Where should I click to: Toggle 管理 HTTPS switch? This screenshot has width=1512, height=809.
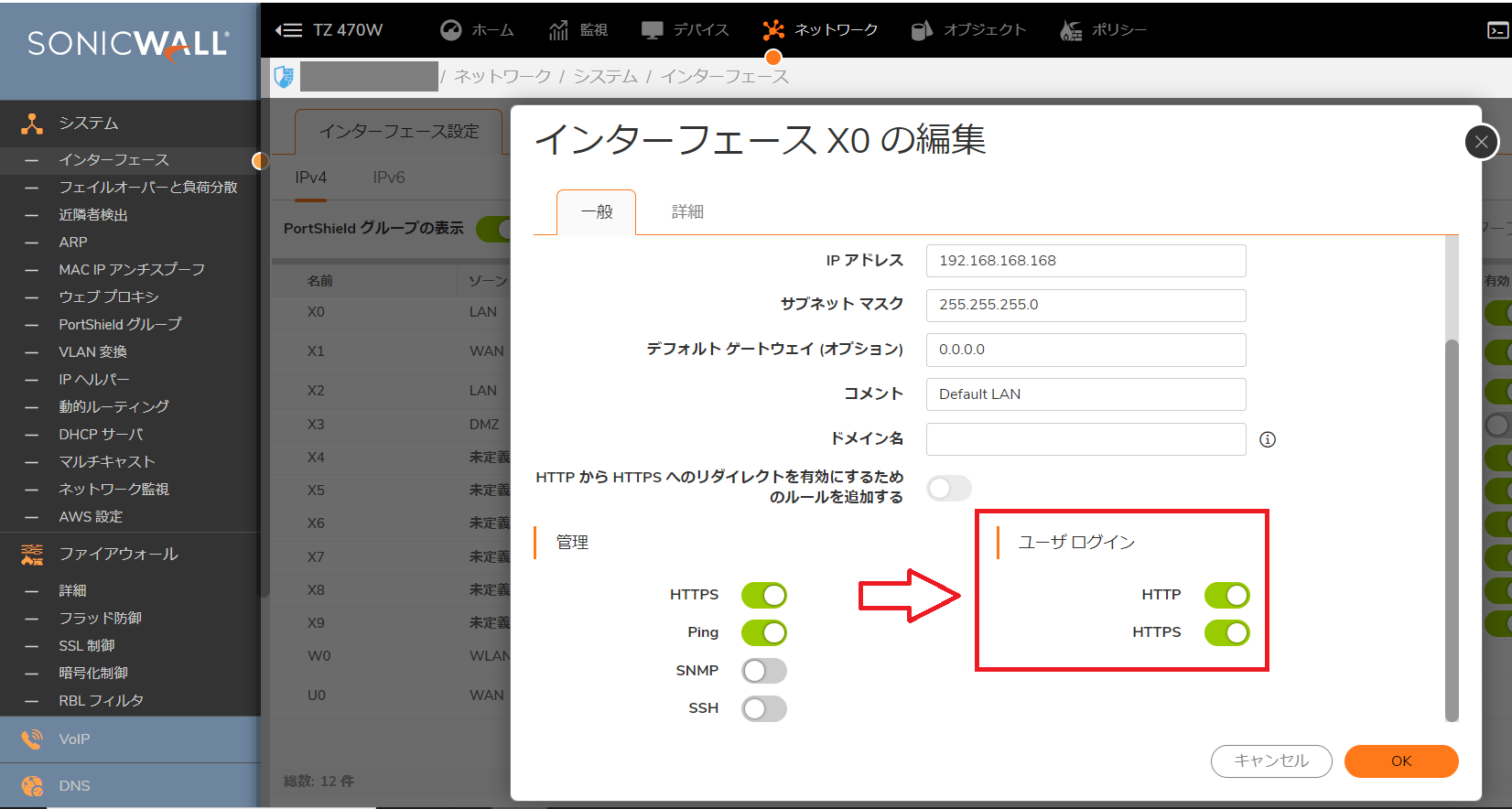[x=764, y=595]
